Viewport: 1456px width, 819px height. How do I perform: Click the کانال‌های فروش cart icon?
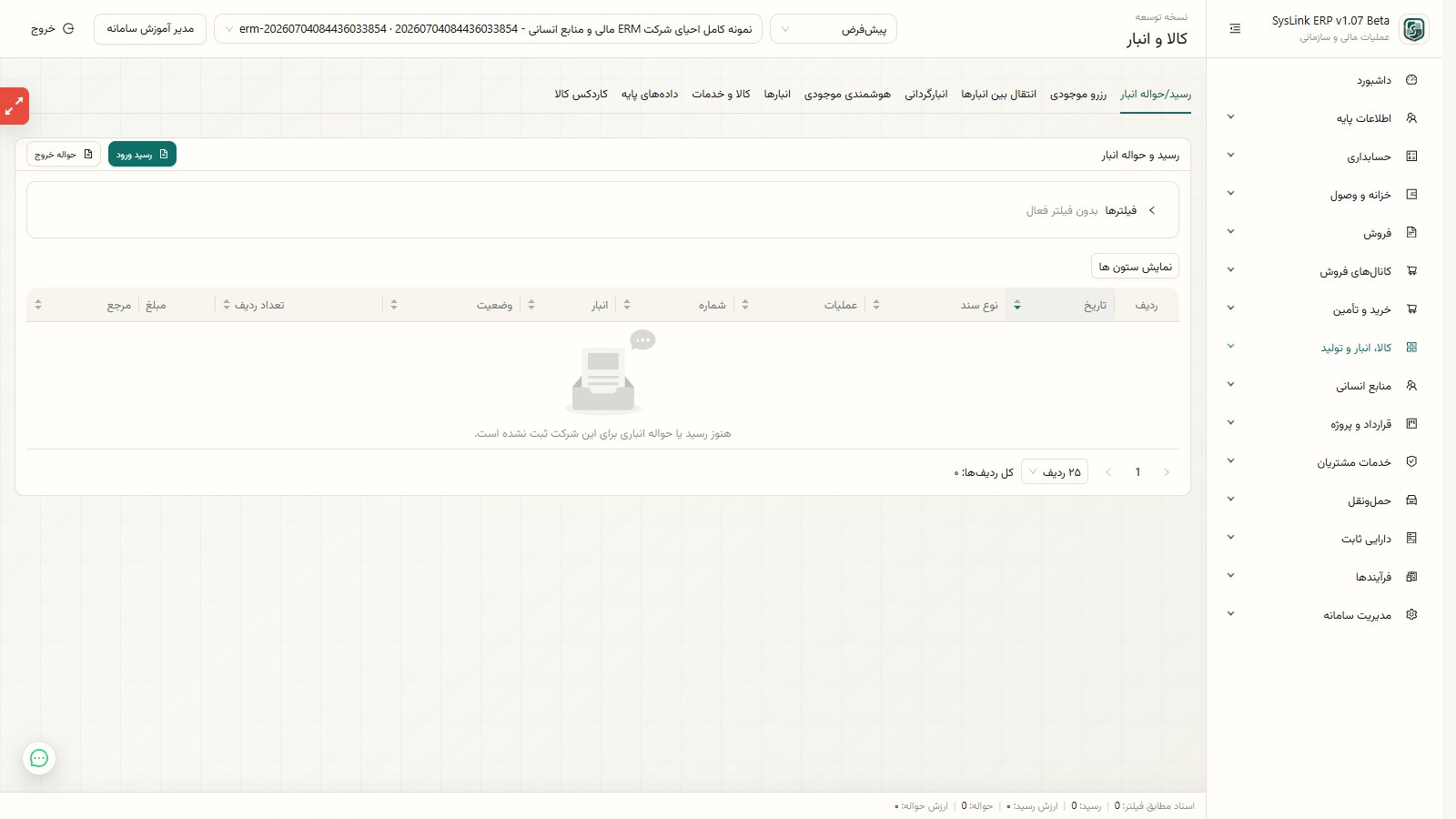pos(1411,271)
